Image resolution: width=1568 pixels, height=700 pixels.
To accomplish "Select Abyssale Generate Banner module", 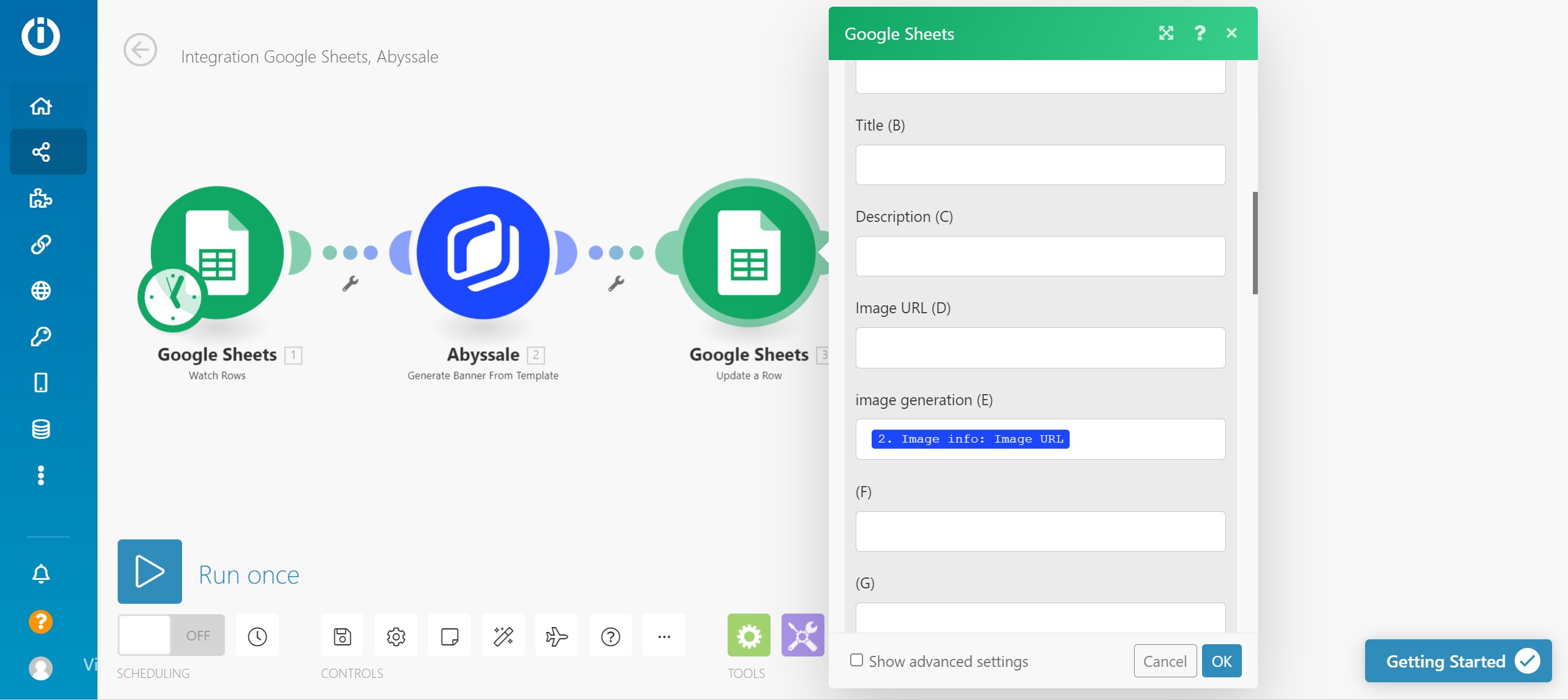I will (x=483, y=253).
